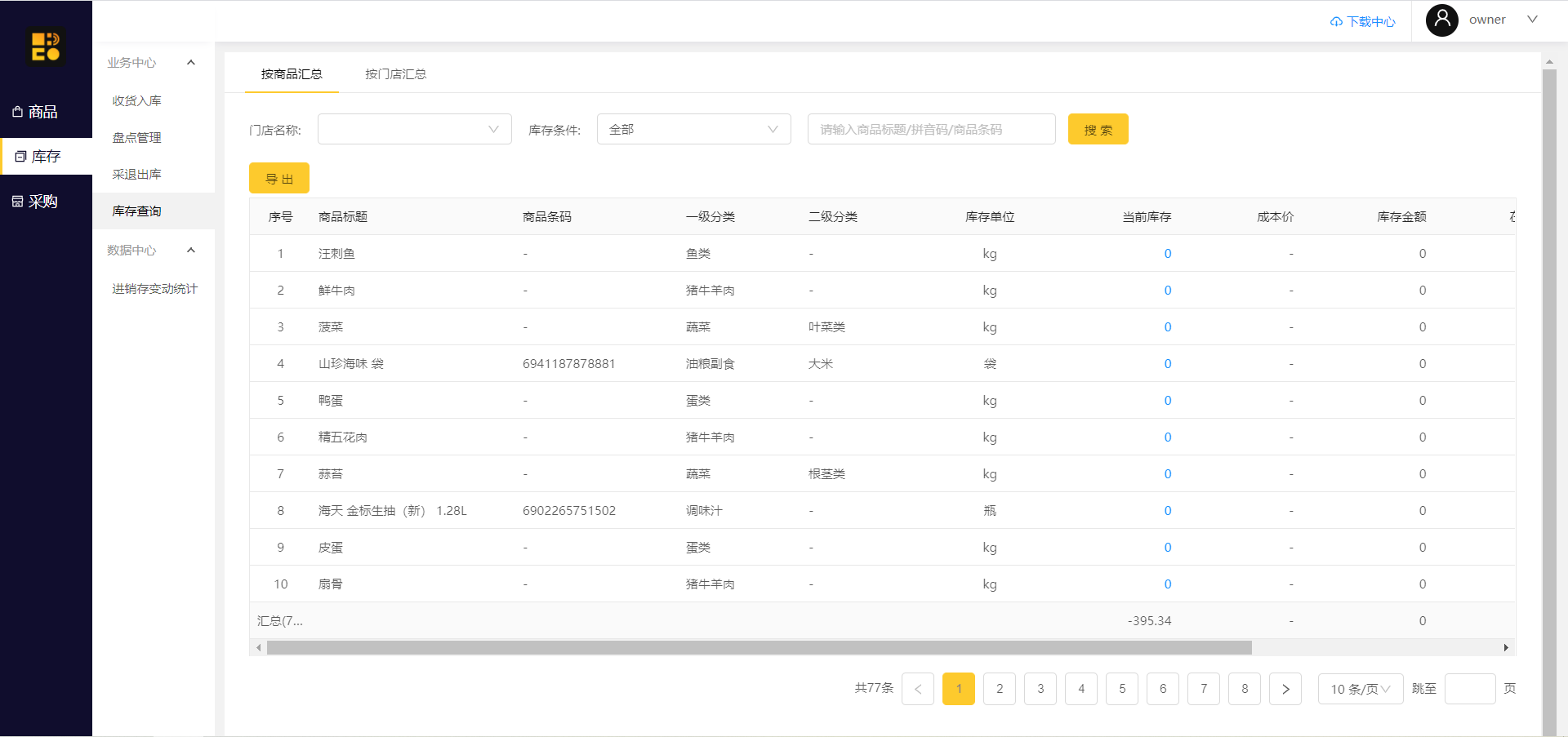Go to page 5
This screenshot has height=737, width=1568.
(1122, 689)
